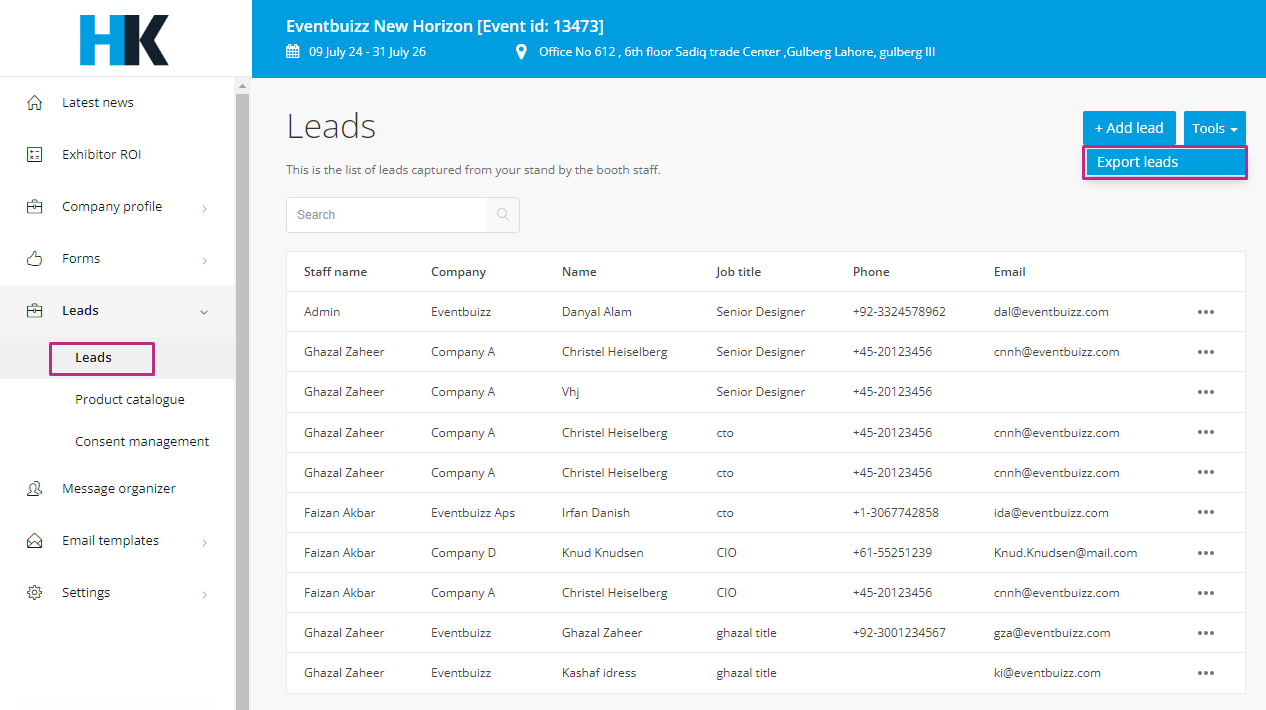Expand the Company profile submenu chevron
The image size is (1266, 710).
pos(204,208)
